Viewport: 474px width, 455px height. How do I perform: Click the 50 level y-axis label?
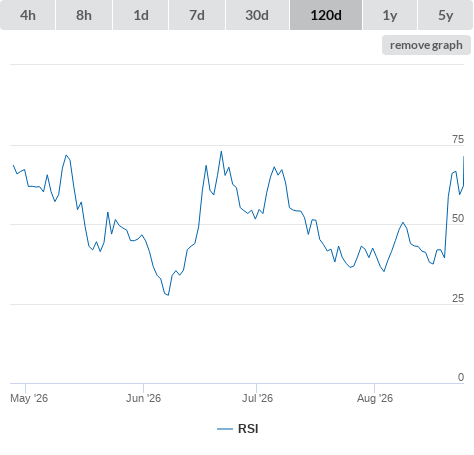(x=458, y=218)
